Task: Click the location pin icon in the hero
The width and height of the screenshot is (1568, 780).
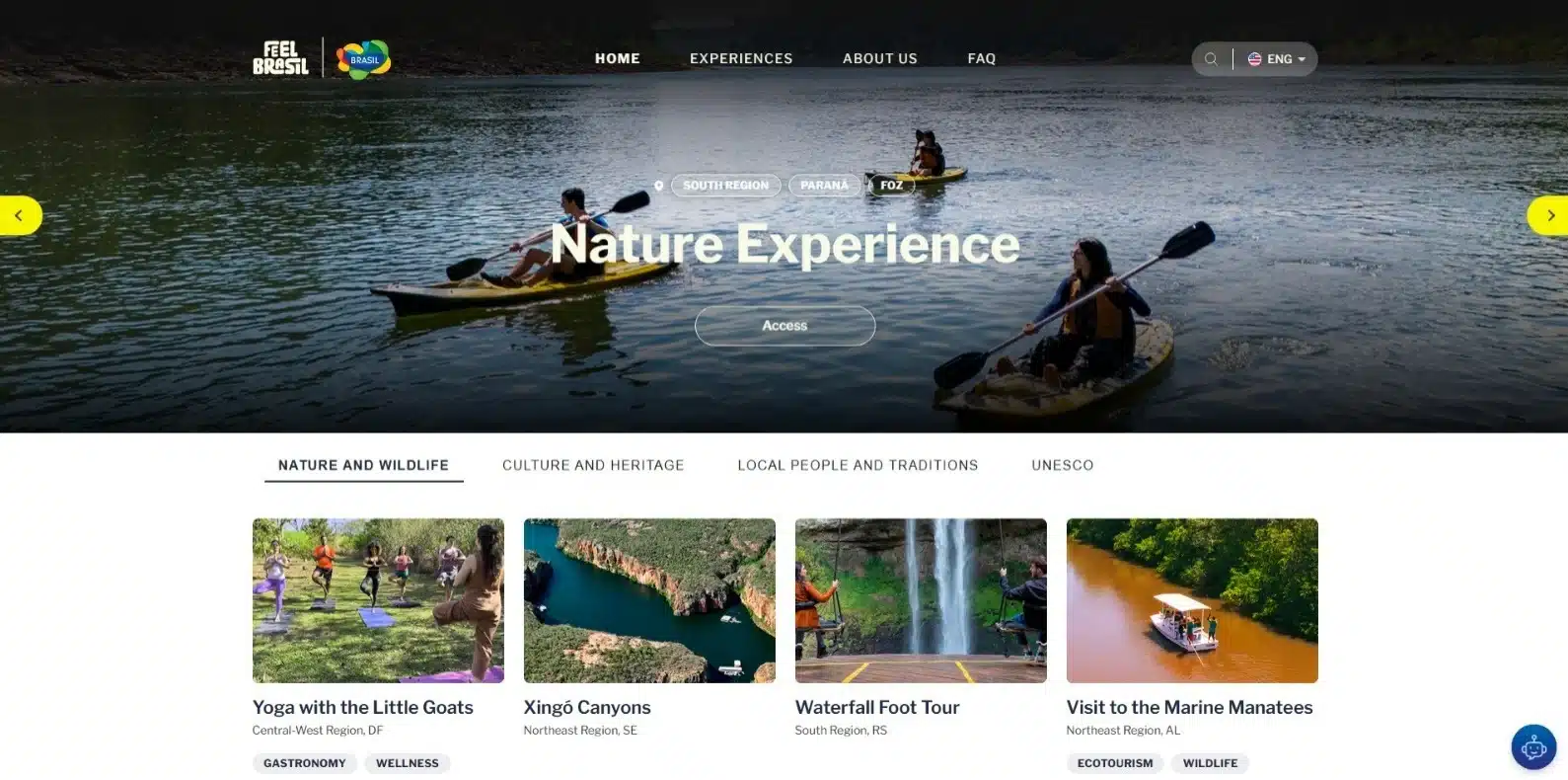Action: tap(658, 186)
